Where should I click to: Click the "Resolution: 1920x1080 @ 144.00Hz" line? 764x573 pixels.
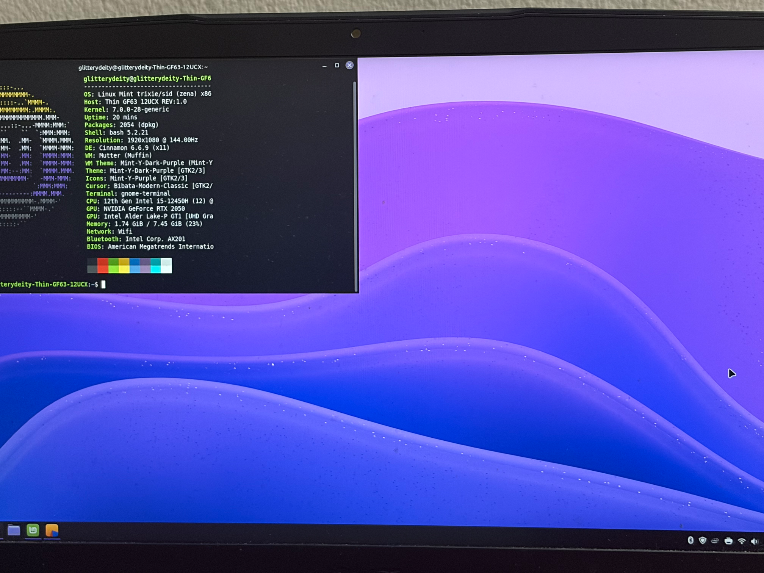[141, 140]
